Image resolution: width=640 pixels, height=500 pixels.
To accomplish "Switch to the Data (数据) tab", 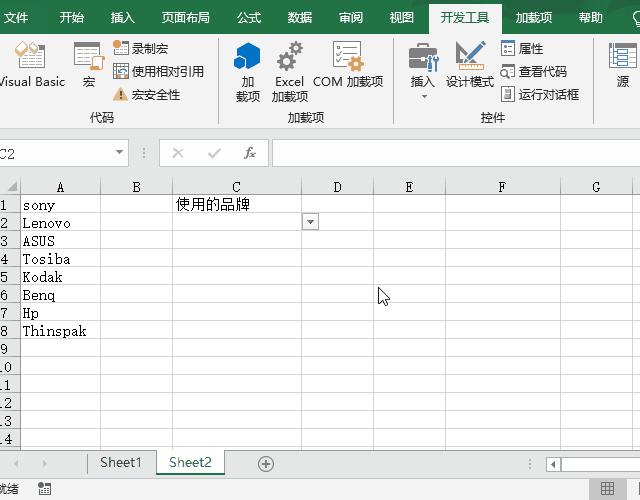I will coord(300,18).
